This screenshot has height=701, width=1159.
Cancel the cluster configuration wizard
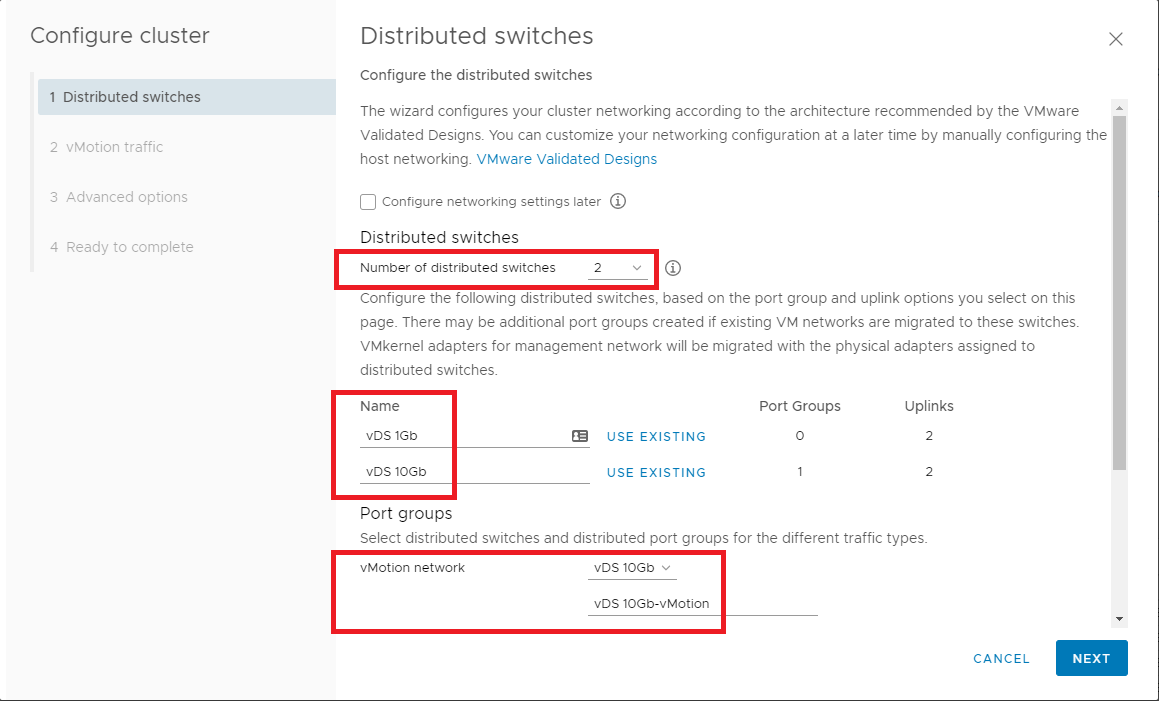click(1001, 658)
